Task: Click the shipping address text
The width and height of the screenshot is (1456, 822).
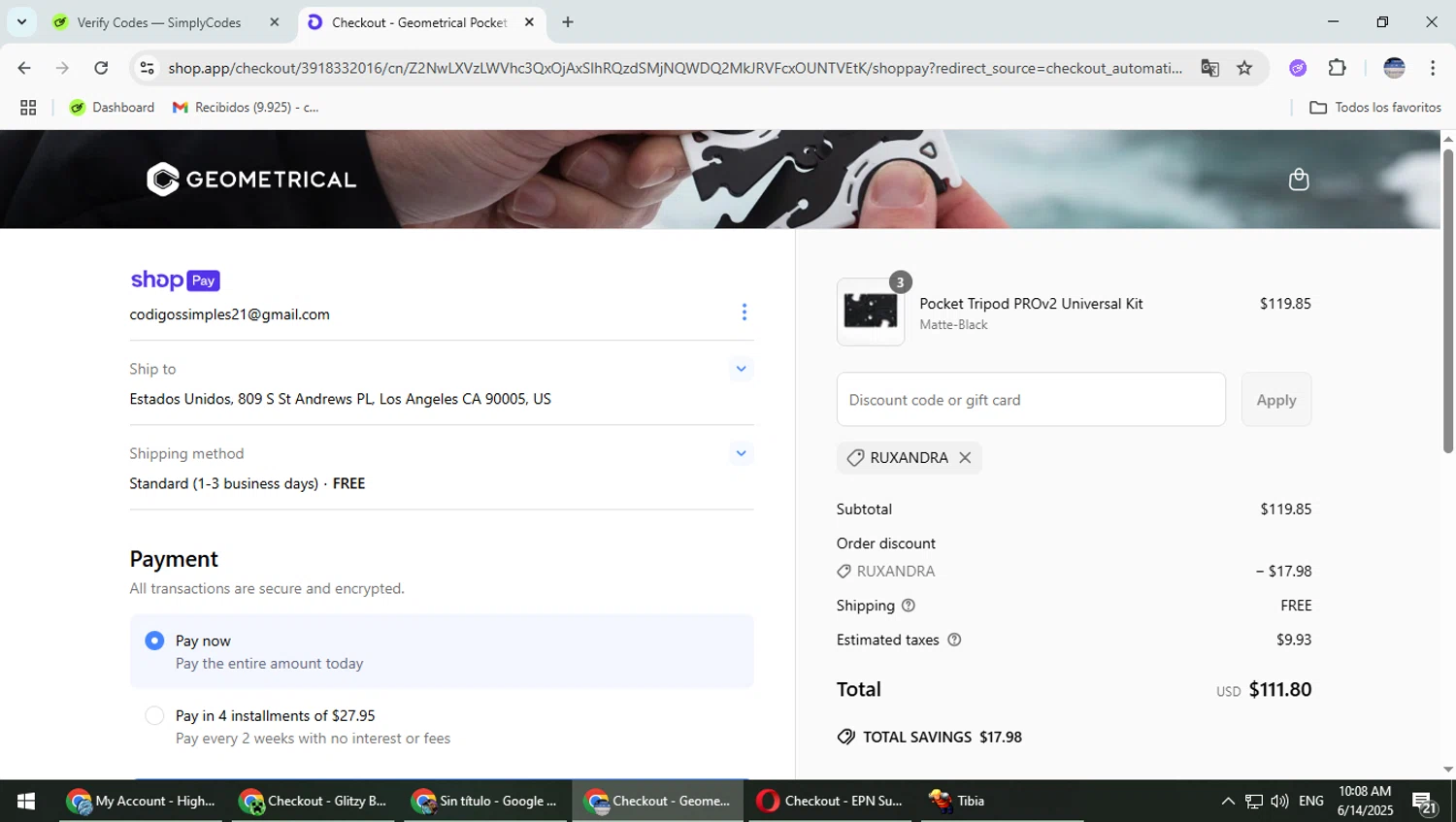Action: click(341, 399)
